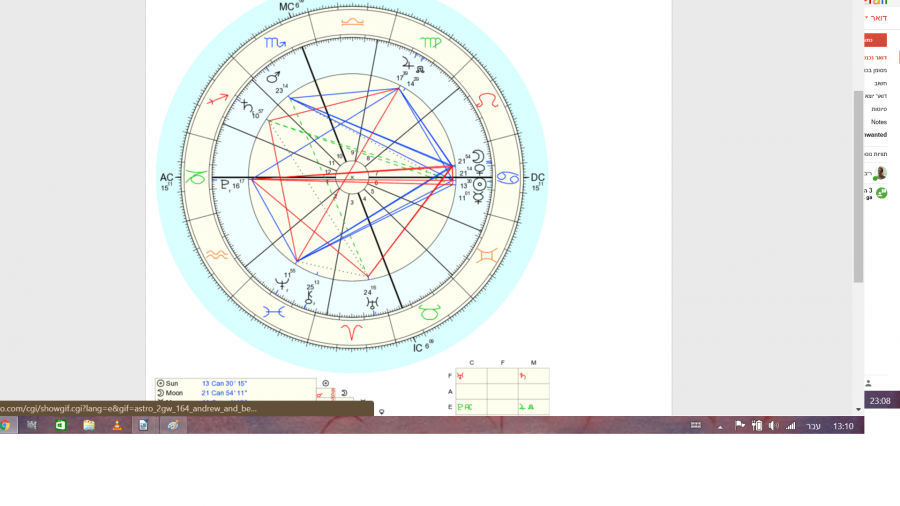Click the orange Aquarius waves symbol

pyautogui.click(x=217, y=255)
